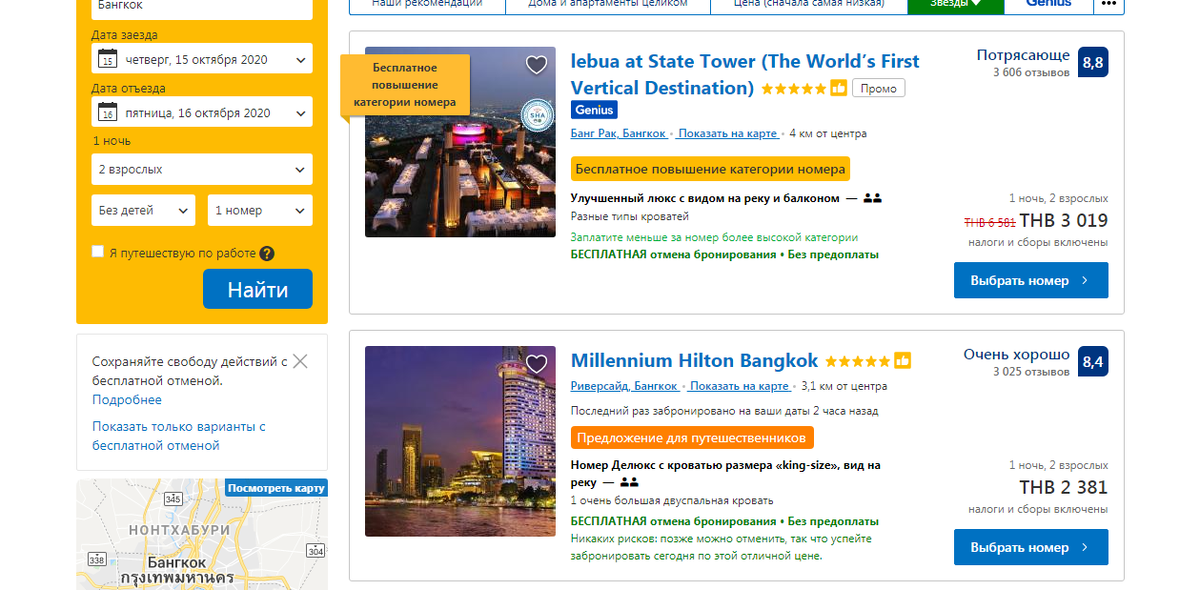Click the 8,8 review score badge
This screenshot has width=1200, height=590.
(x=1093, y=63)
